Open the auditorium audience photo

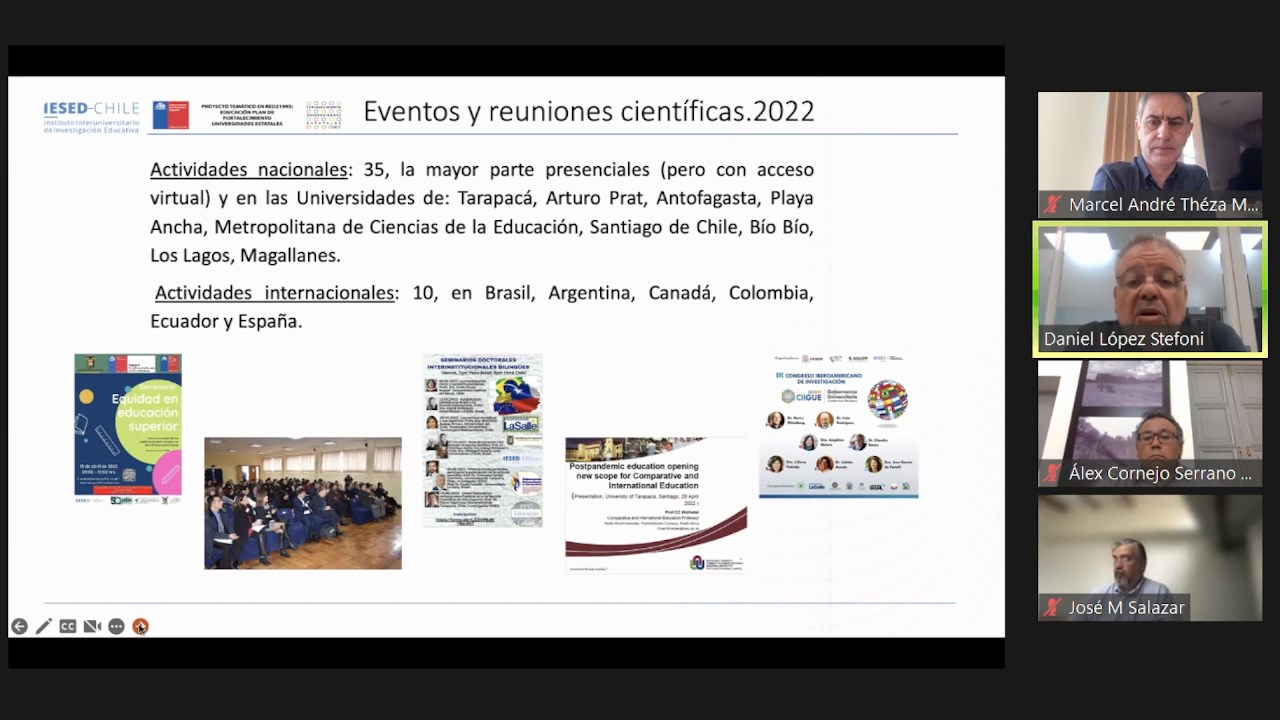pyautogui.click(x=303, y=503)
